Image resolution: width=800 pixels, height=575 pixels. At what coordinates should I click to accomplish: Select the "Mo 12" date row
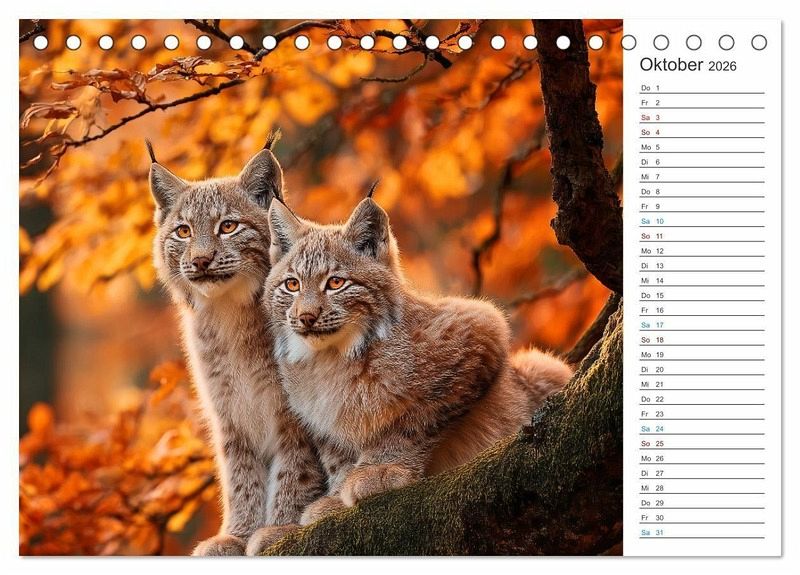point(702,251)
